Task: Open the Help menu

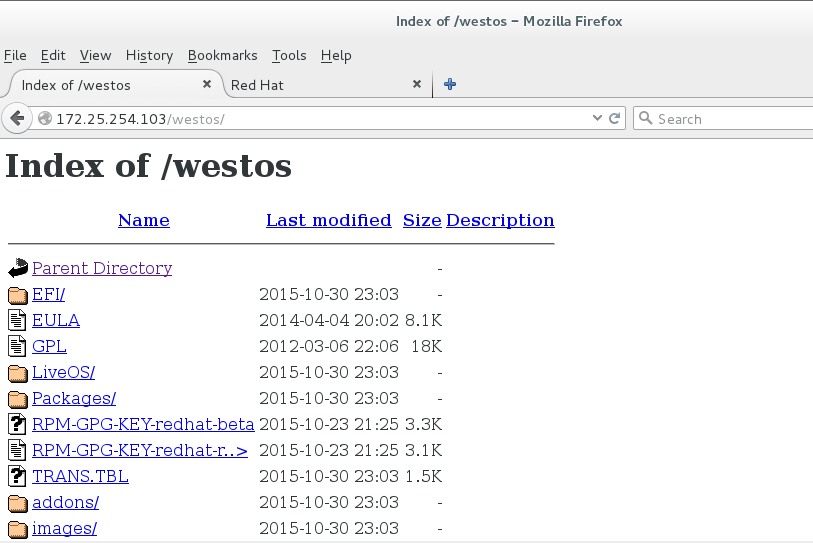Action: tap(336, 55)
